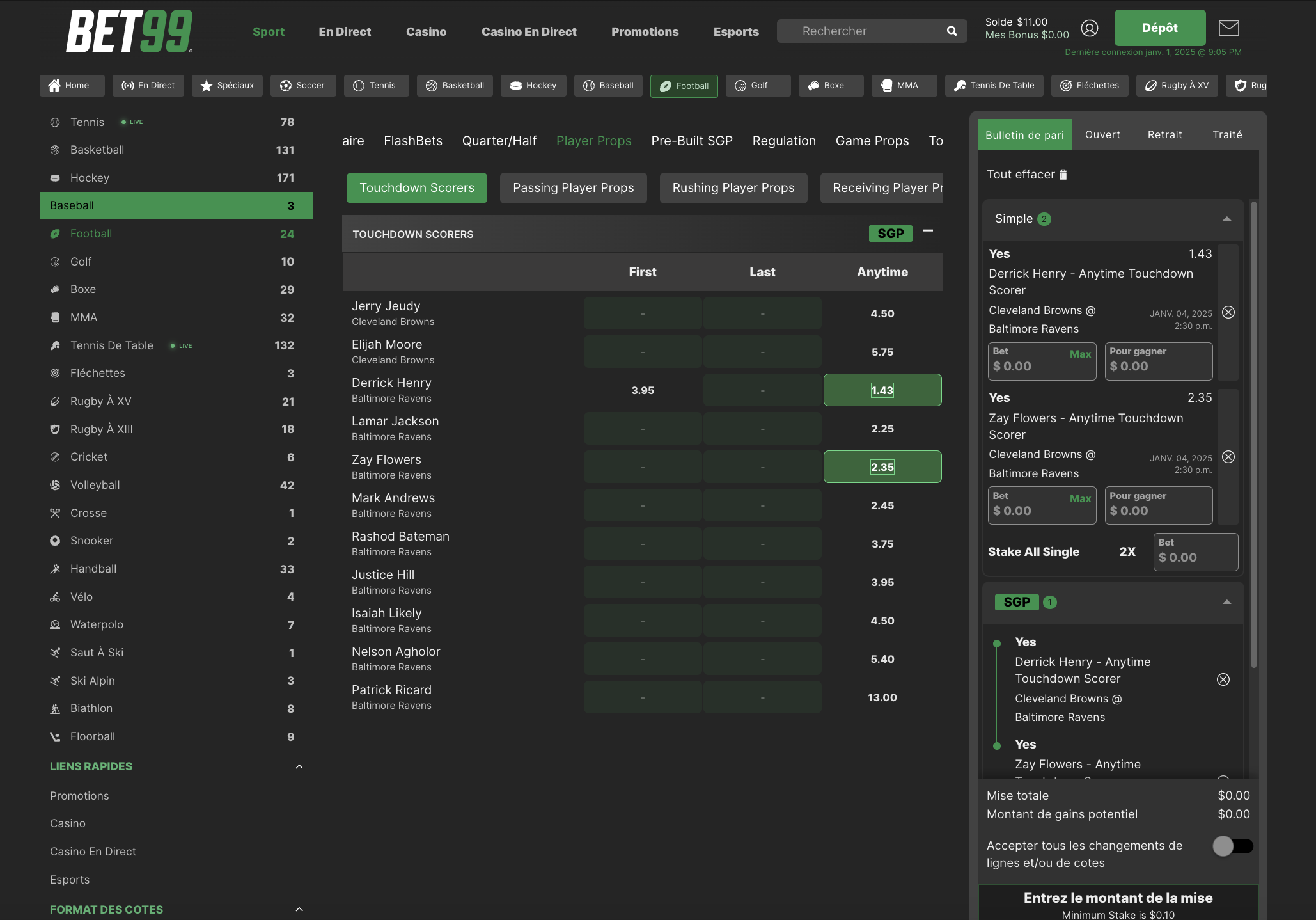
Task: Open Esports in top navigation
Action: point(736,31)
